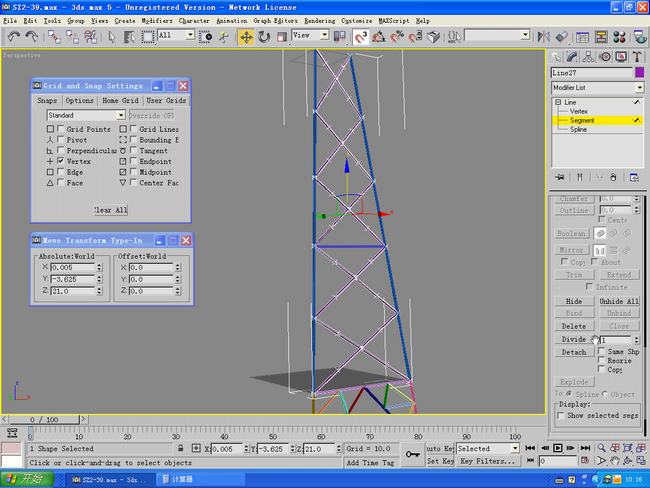
Task: Click the Quick Render teapot icon
Action: point(641,37)
